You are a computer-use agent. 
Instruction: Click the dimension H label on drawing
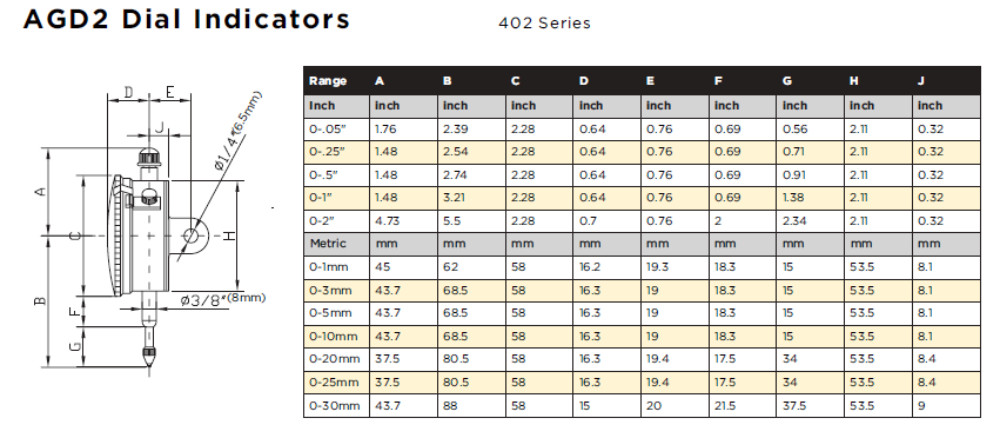(230, 236)
